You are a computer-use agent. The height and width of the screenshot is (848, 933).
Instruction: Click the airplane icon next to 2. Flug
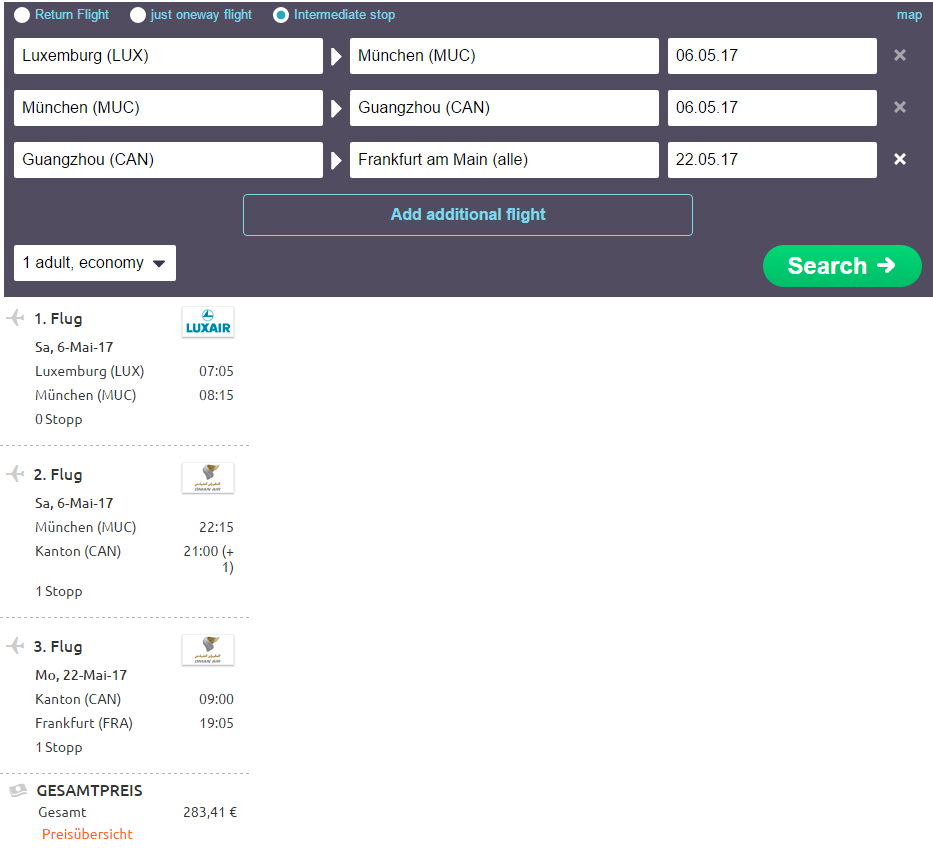point(15,474)
